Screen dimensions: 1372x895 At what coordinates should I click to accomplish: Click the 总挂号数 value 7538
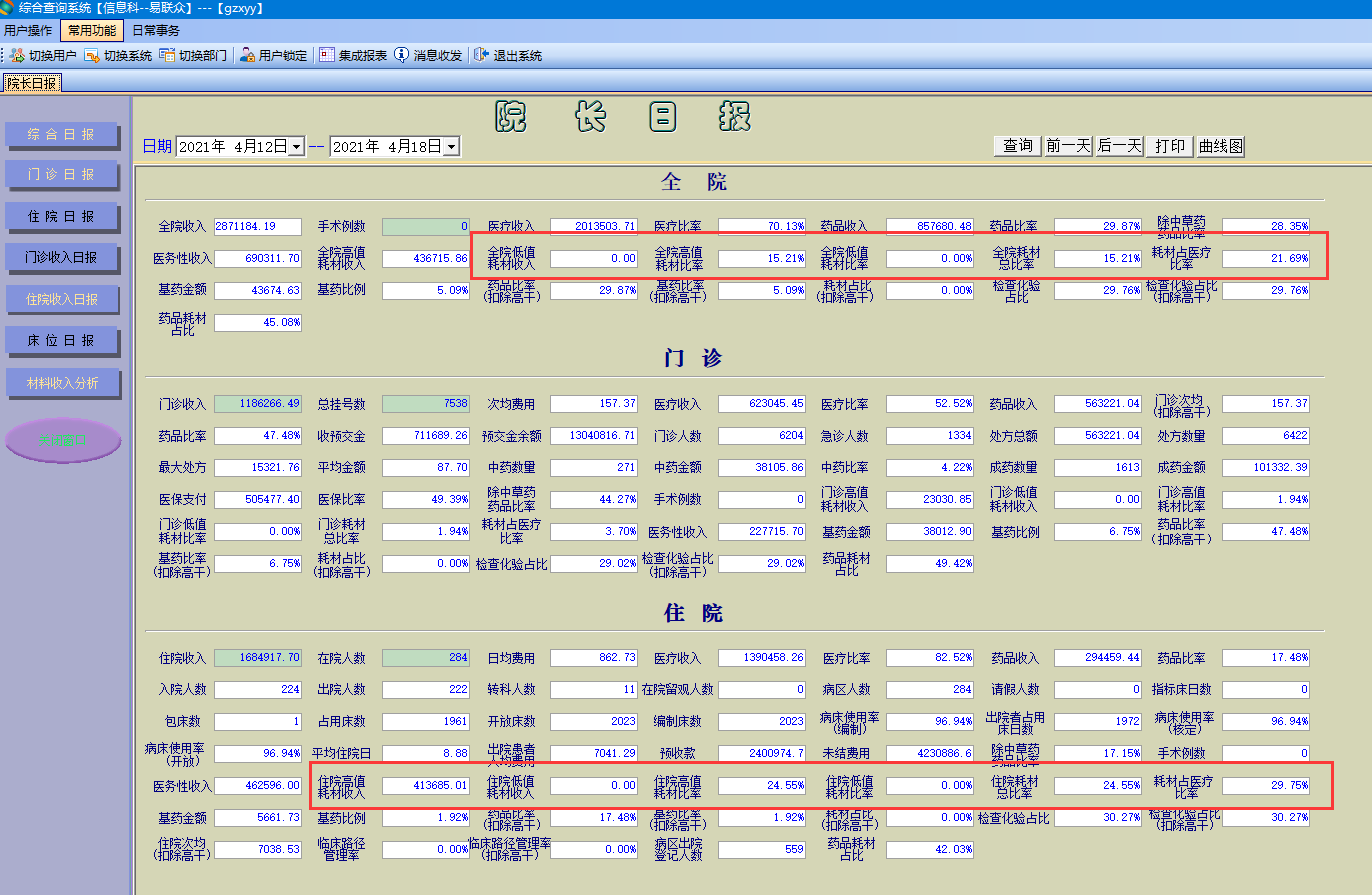pyautogui.click(x=426, y=404)
